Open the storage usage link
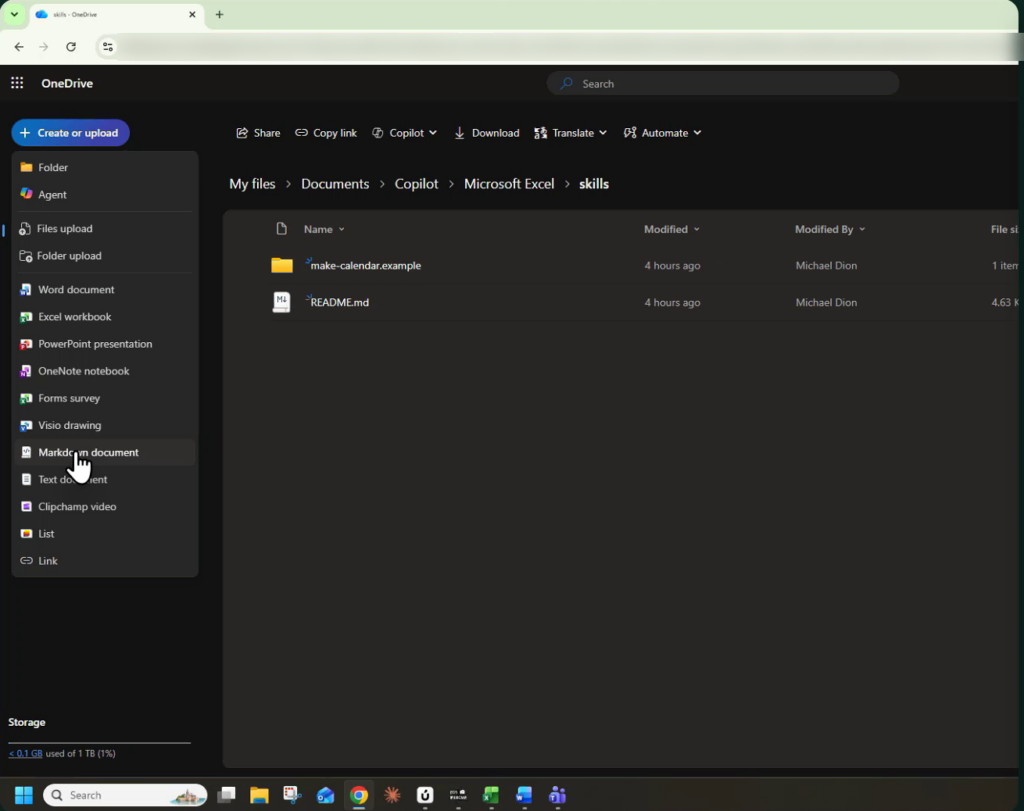This screenshot has height=811, width=1024. [x=25, y=754]
